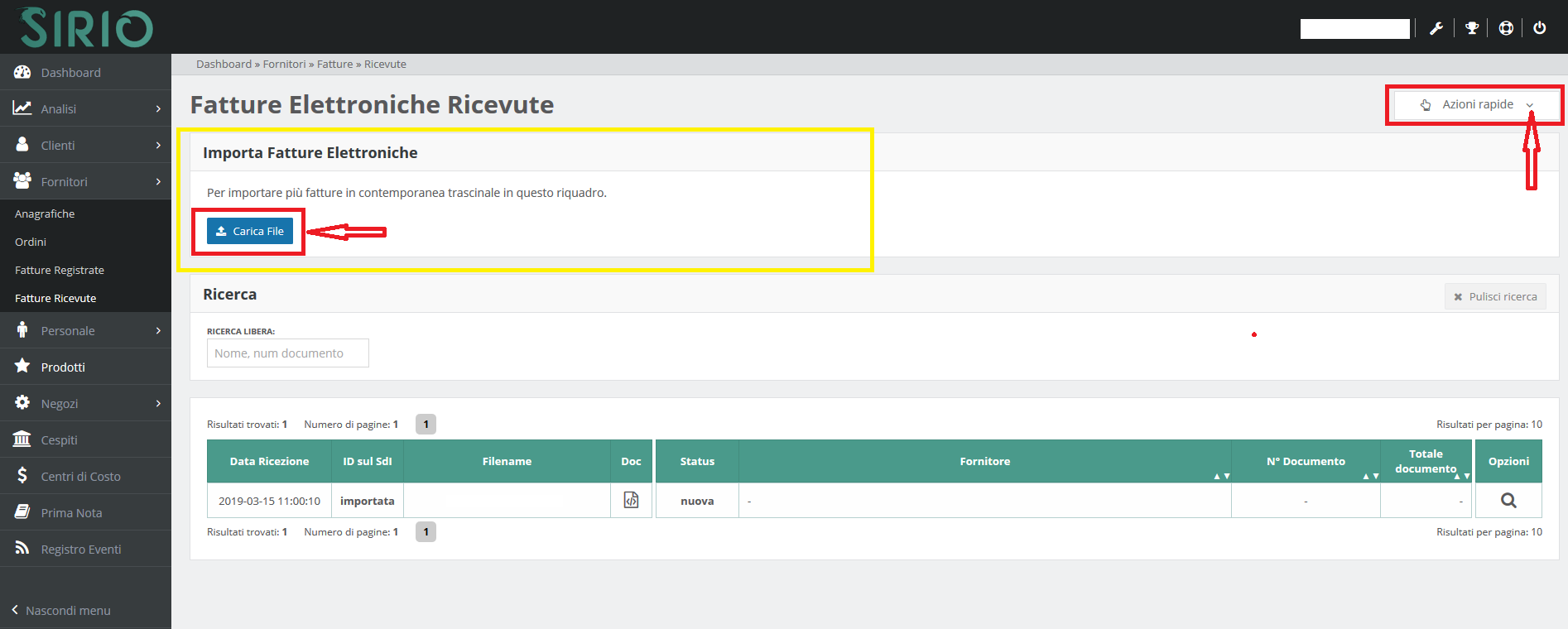
Task: Click the Pulisci ricerca button
Action: tap(1495, 297)
